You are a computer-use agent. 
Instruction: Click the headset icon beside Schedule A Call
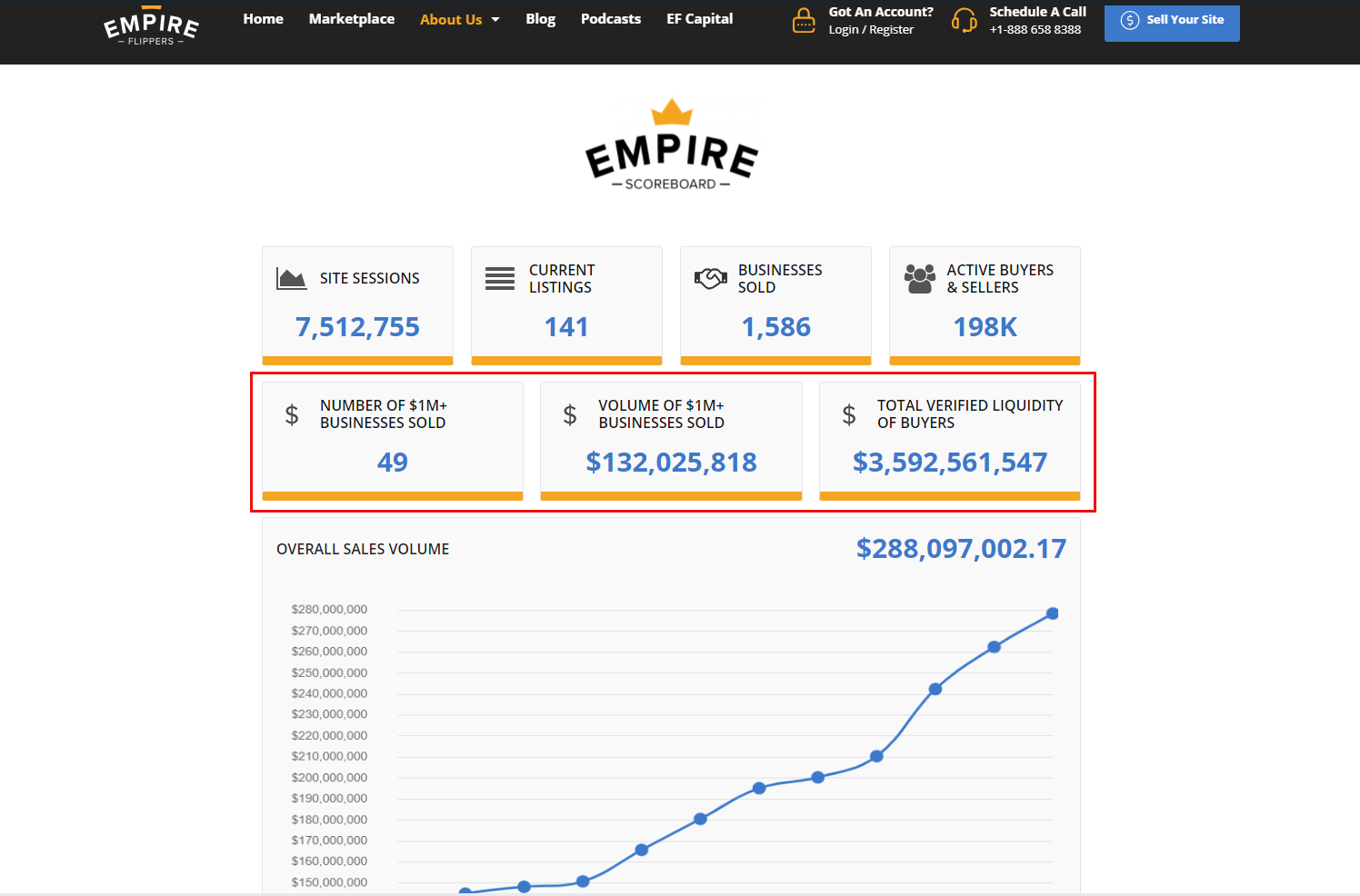click(x=964, y=20)
